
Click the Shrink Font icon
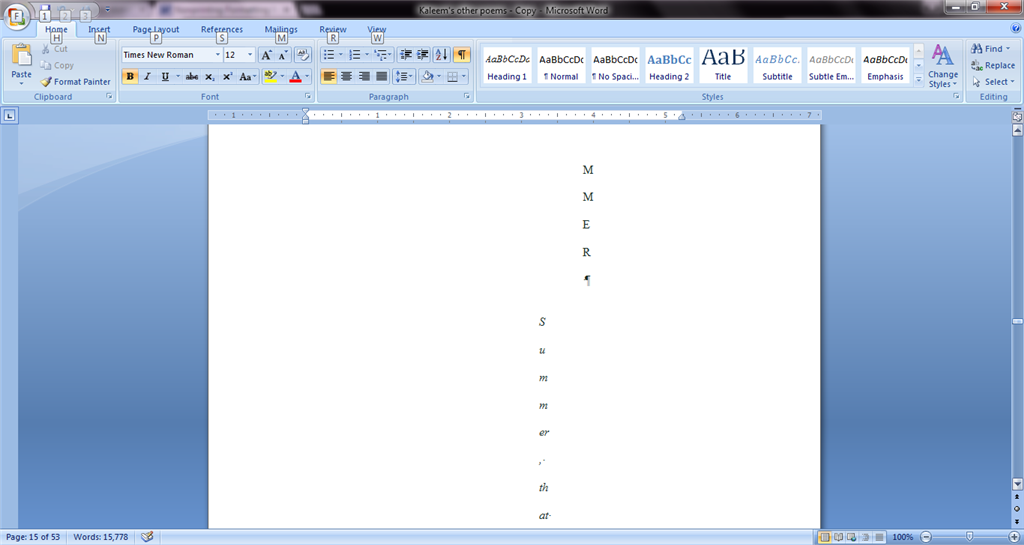tap(283, 55)
